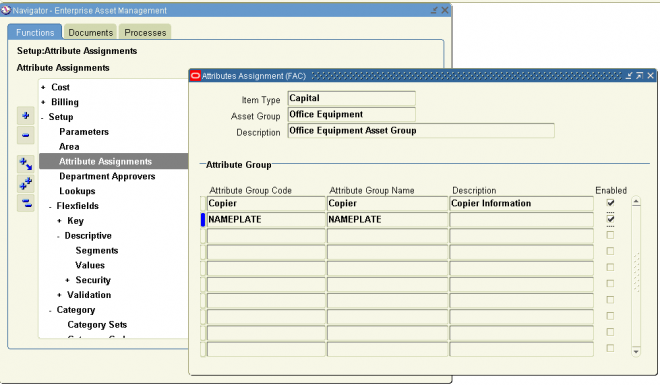
Task: Select Parameters in the Setup tree
Action: click(x=84, y=132)
